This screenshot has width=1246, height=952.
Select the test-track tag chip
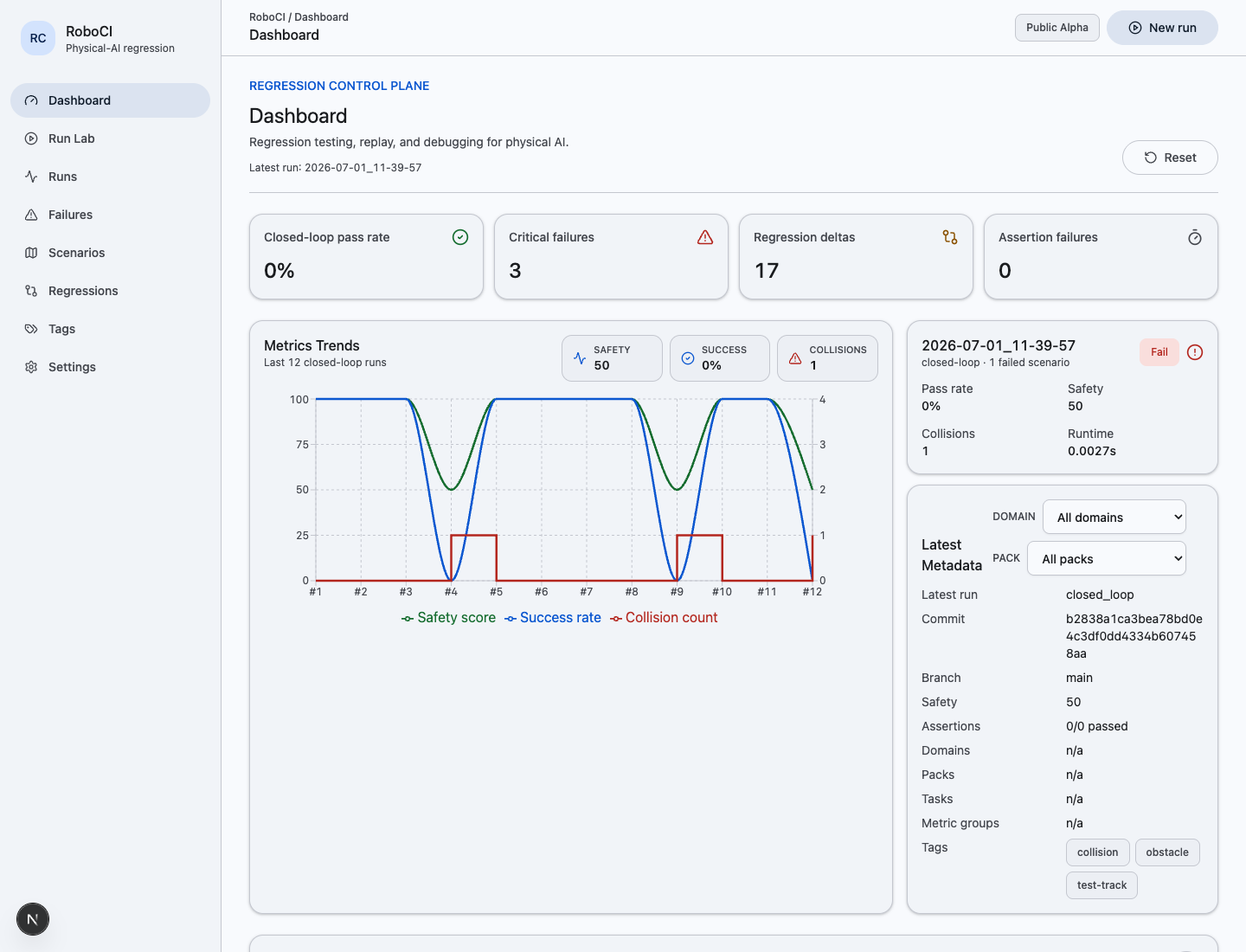pos(1101,885)
